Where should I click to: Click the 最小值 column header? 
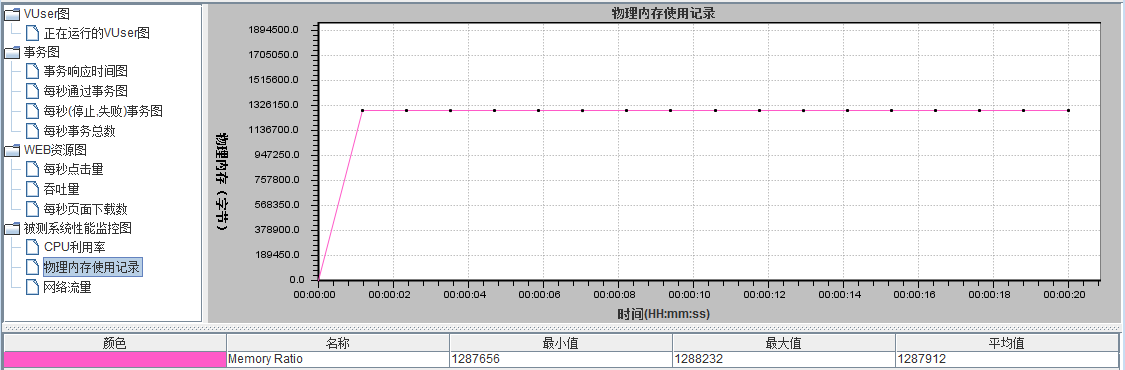click(560, 343)
